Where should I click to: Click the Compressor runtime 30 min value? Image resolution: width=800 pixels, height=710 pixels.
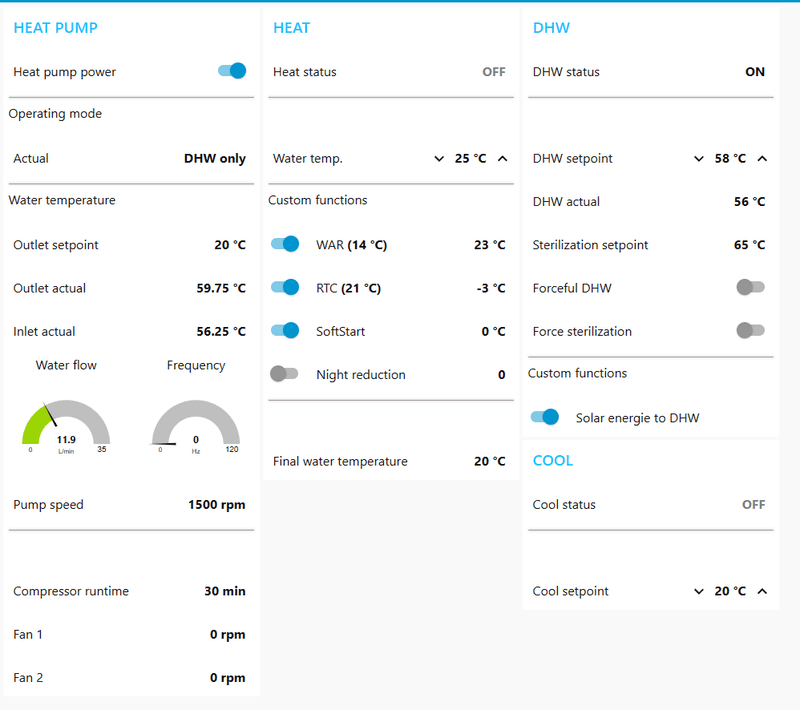coord(225,591)
